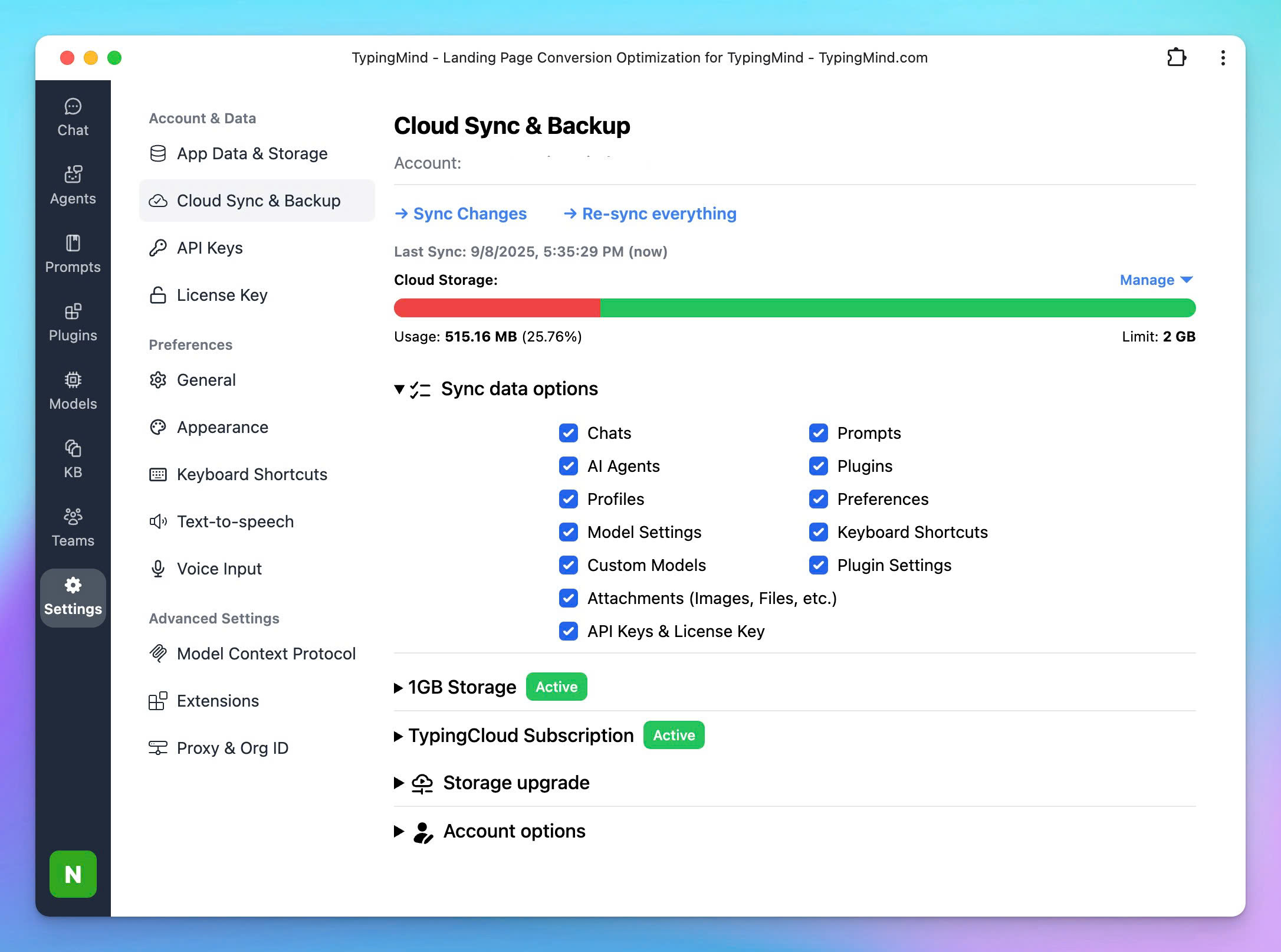Viewport: 1281px width, 952px height.
Task: Collapse the Sync data options section
Action: [400, 389]
